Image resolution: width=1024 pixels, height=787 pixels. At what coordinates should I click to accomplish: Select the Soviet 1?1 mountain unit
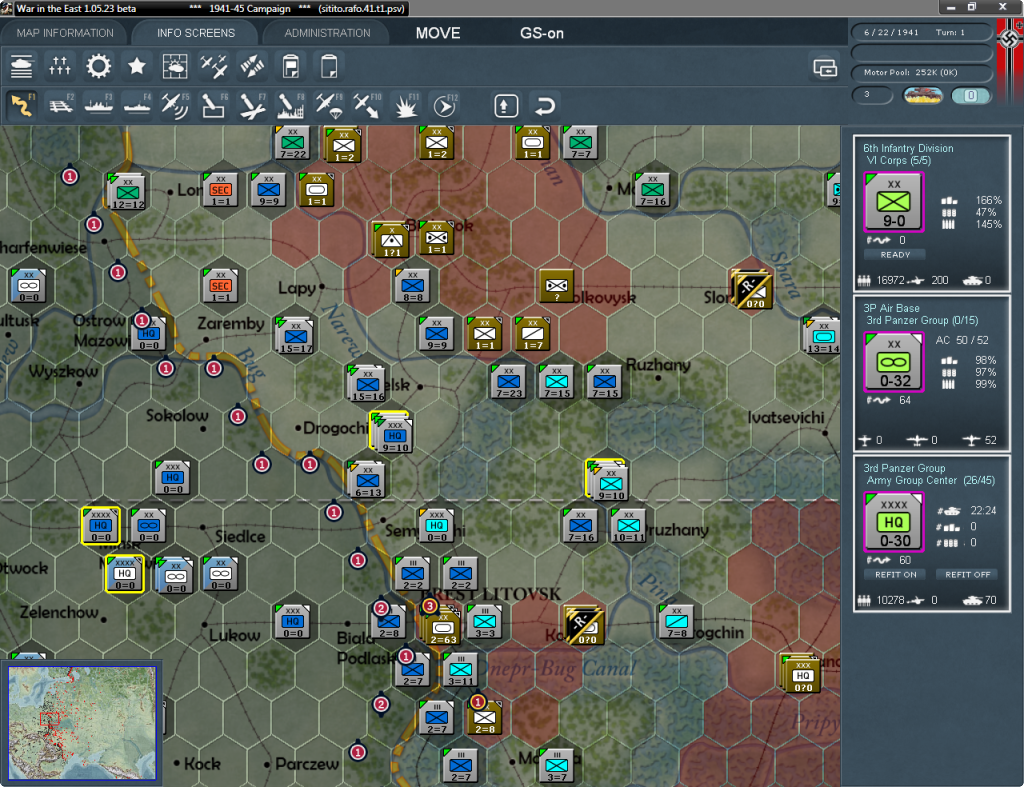coord(391,240)
